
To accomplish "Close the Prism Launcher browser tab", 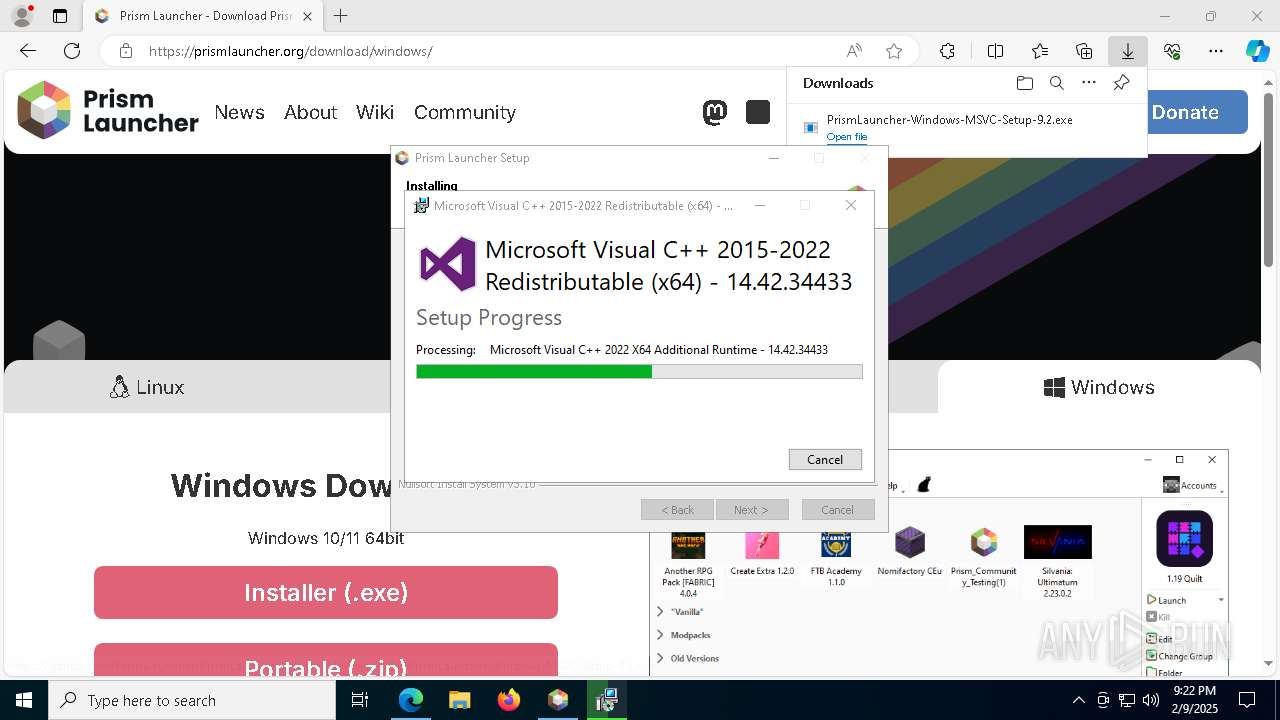I will coord(308,16).
